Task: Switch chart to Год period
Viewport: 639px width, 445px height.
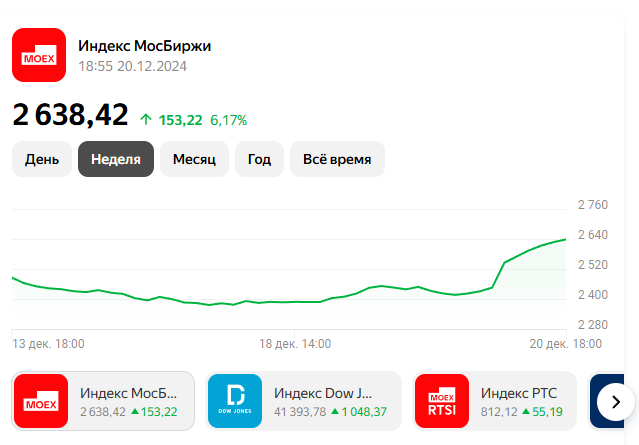Action: (259, 159)
